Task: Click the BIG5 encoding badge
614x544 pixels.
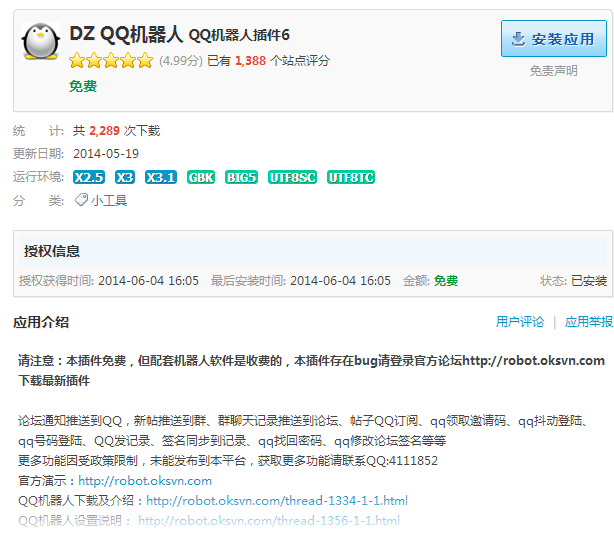Action: point(241,177)
